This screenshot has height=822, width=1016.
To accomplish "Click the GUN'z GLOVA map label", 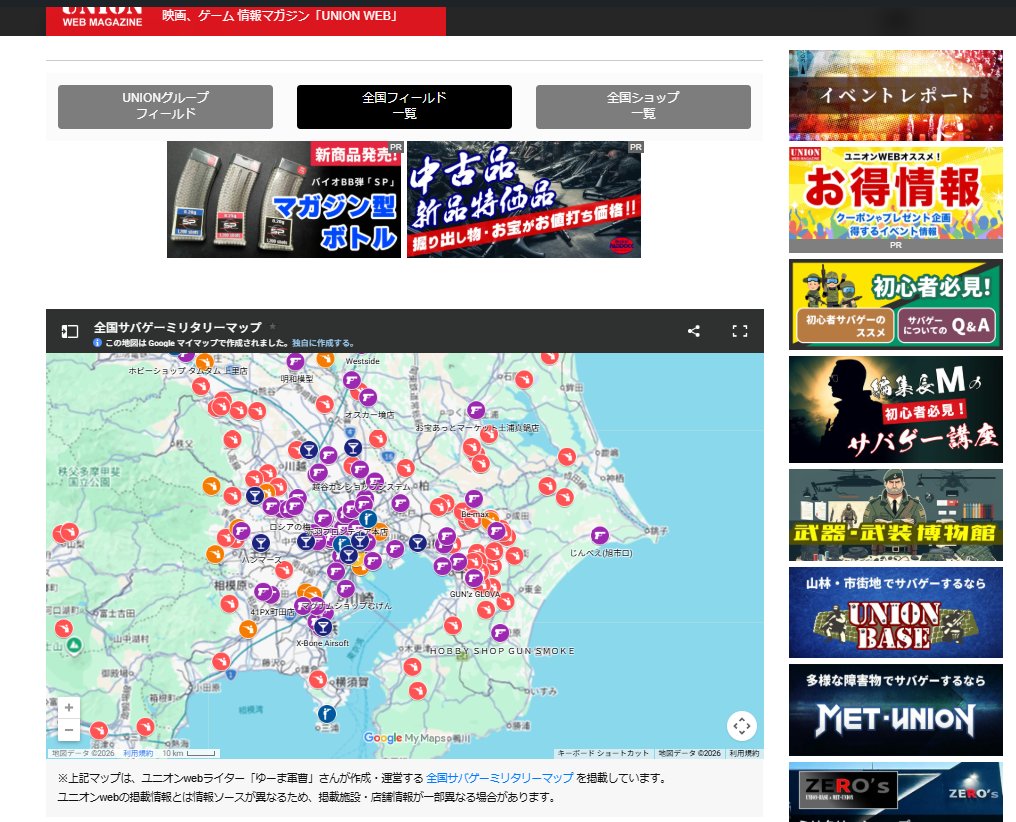I will [475, 594].
